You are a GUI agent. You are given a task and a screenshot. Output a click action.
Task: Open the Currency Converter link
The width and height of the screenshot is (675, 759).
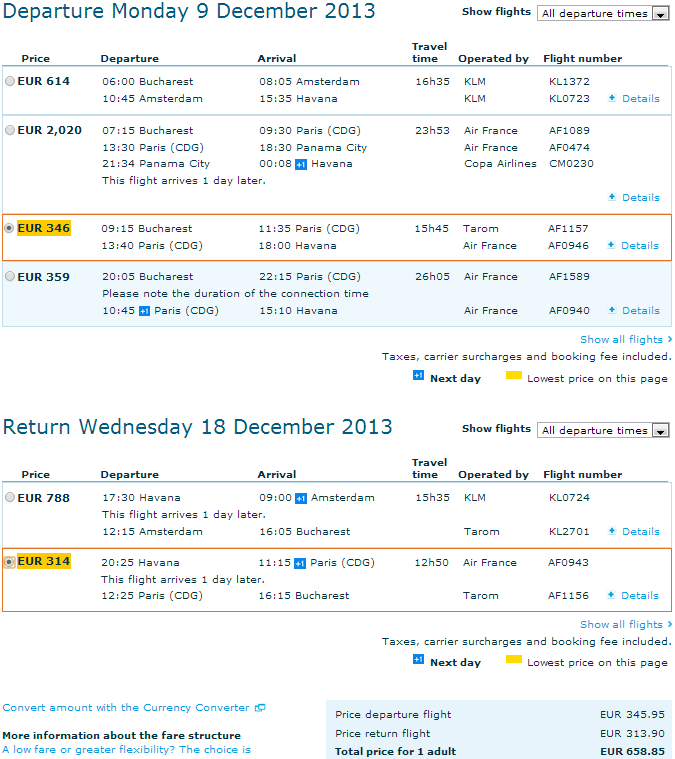click(126, 708)
